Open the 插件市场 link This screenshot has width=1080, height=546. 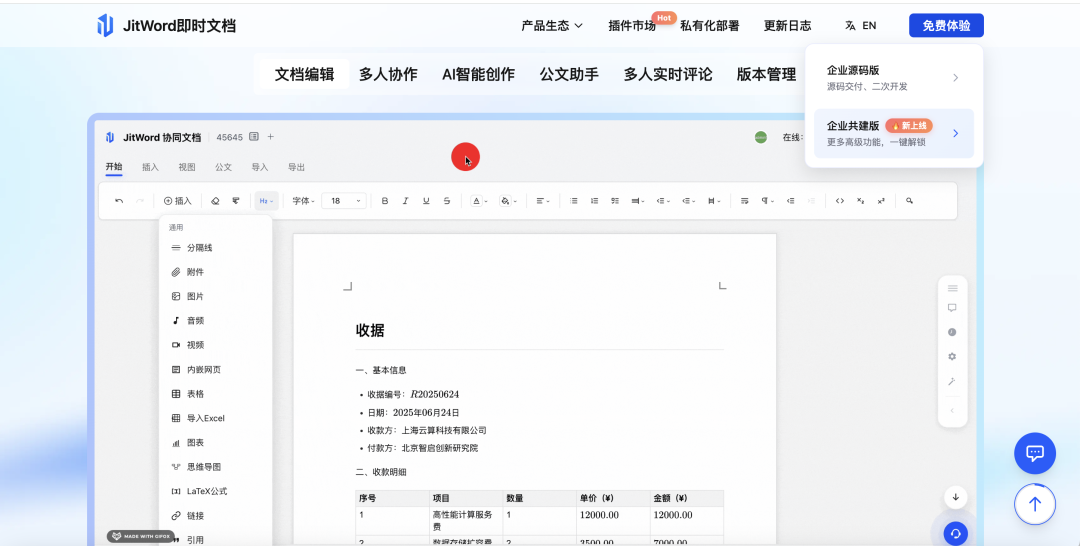click(632, 25)
